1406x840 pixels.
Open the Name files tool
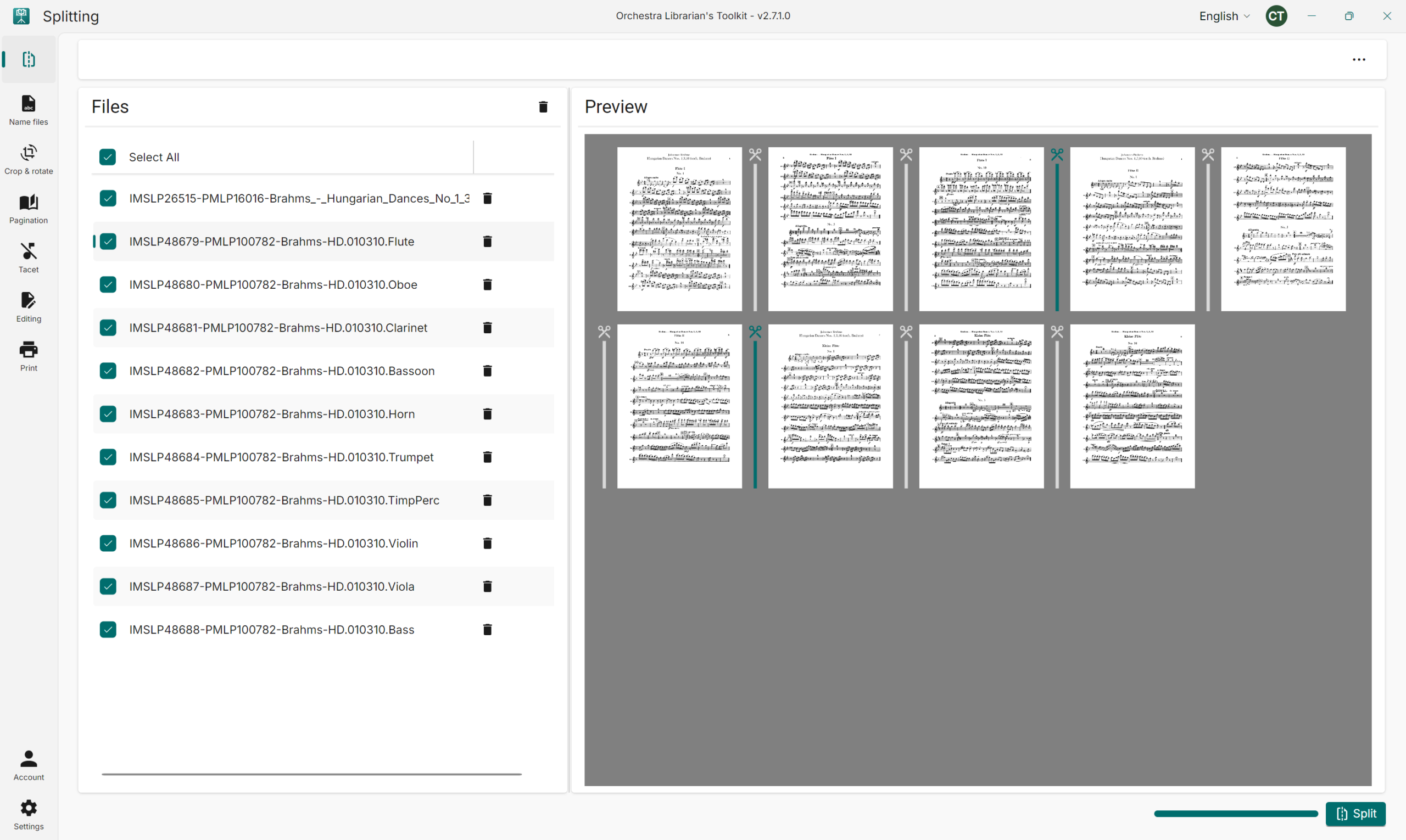[x=29, y=110]
